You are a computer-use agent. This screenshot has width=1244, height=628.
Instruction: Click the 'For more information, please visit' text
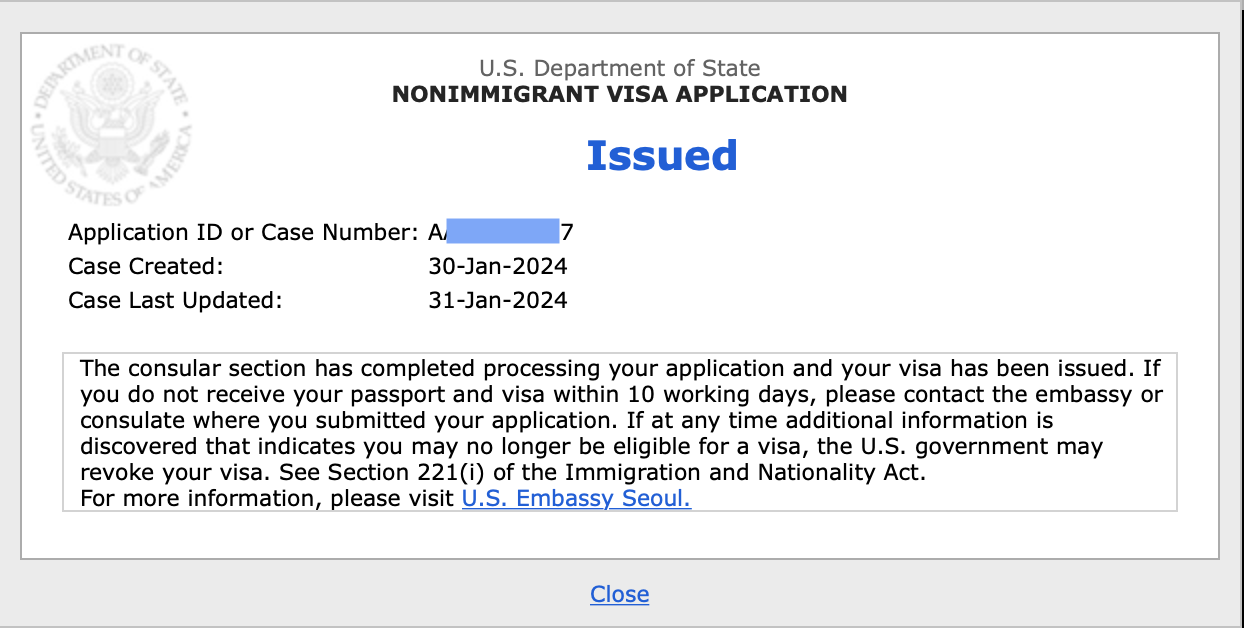(267, 498)
